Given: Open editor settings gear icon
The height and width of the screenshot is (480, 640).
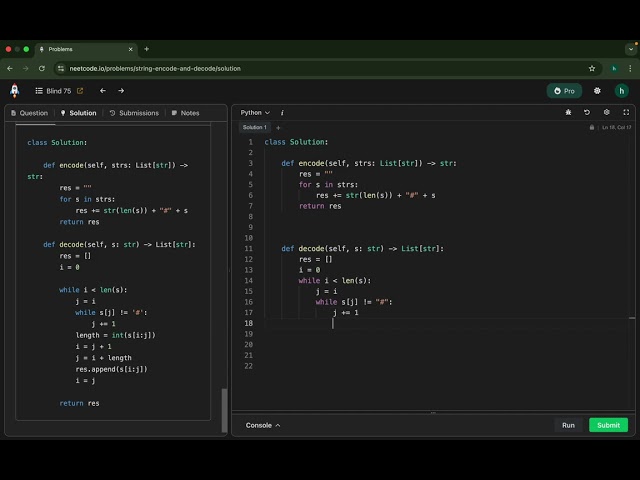Looking at the screenshot, I should (606, 113).
